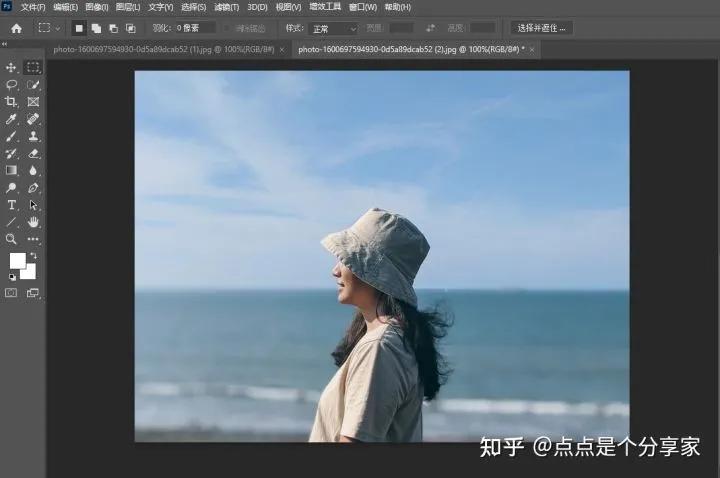Switch to the (2).jpg document tab
This screenshot has height=478, width=720.
pyautogui.click(x=411, y=50)
